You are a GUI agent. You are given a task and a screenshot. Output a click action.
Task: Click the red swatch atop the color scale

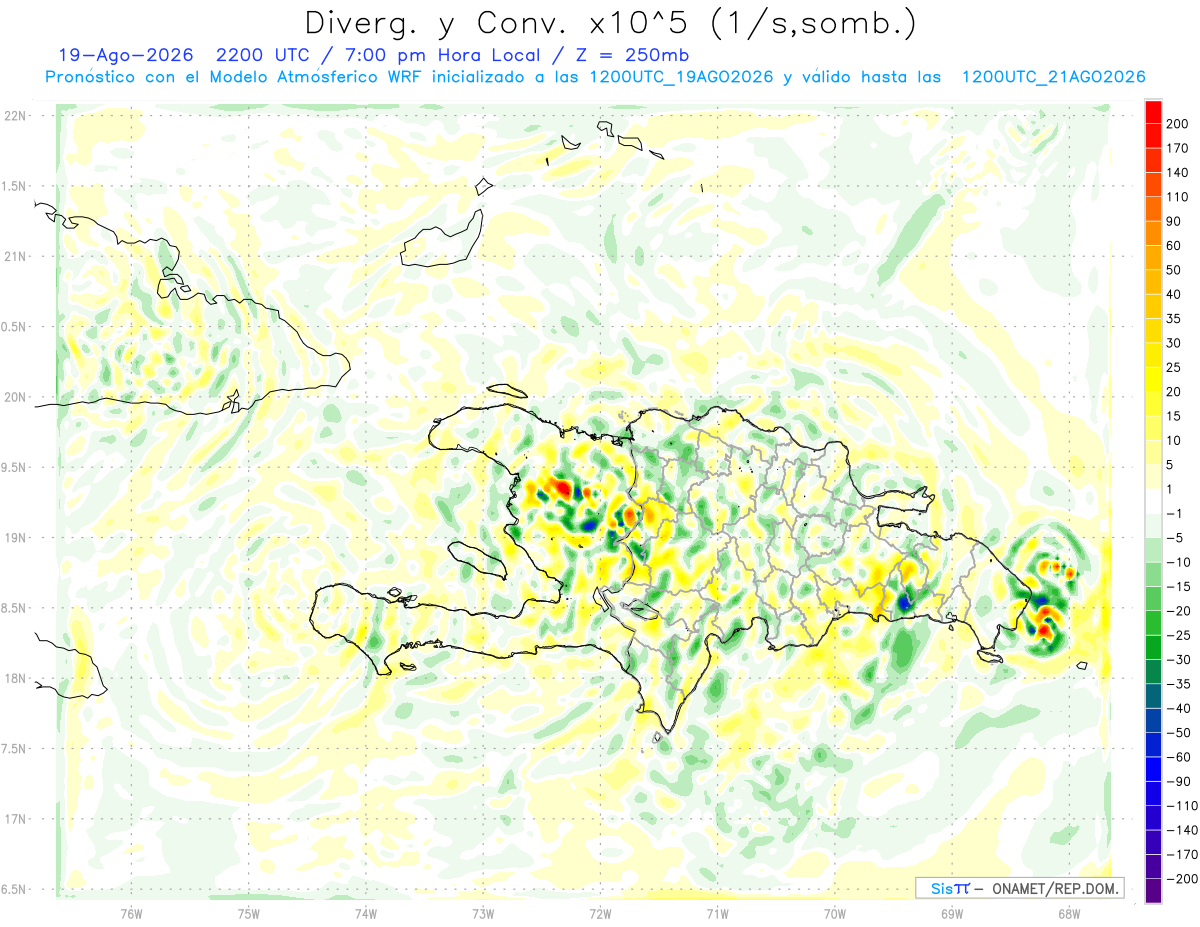pyautogui.click(x=1153, y=111)
